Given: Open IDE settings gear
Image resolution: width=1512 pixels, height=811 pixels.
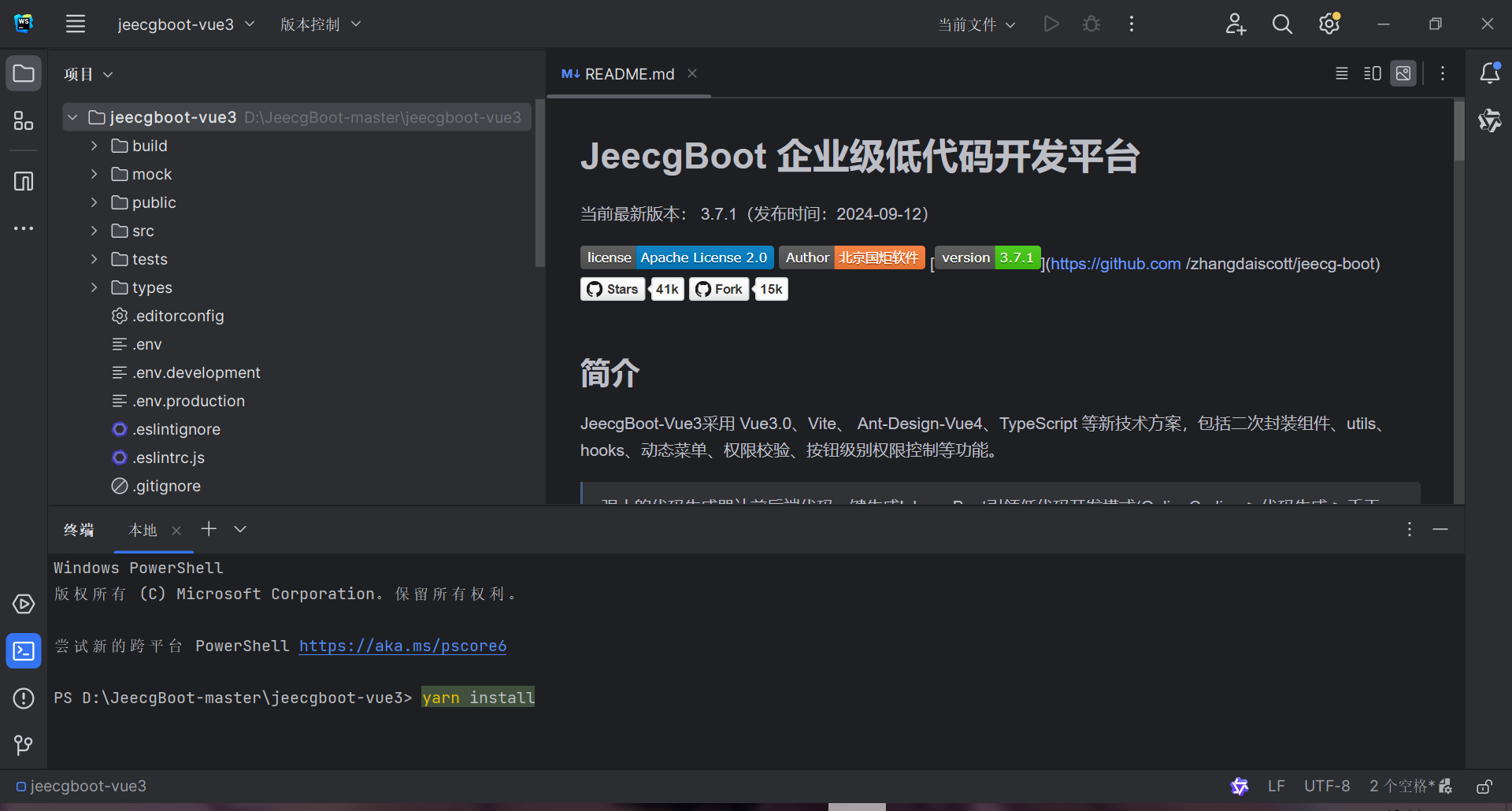Looking at the screenshot, I should [1329, 24].
